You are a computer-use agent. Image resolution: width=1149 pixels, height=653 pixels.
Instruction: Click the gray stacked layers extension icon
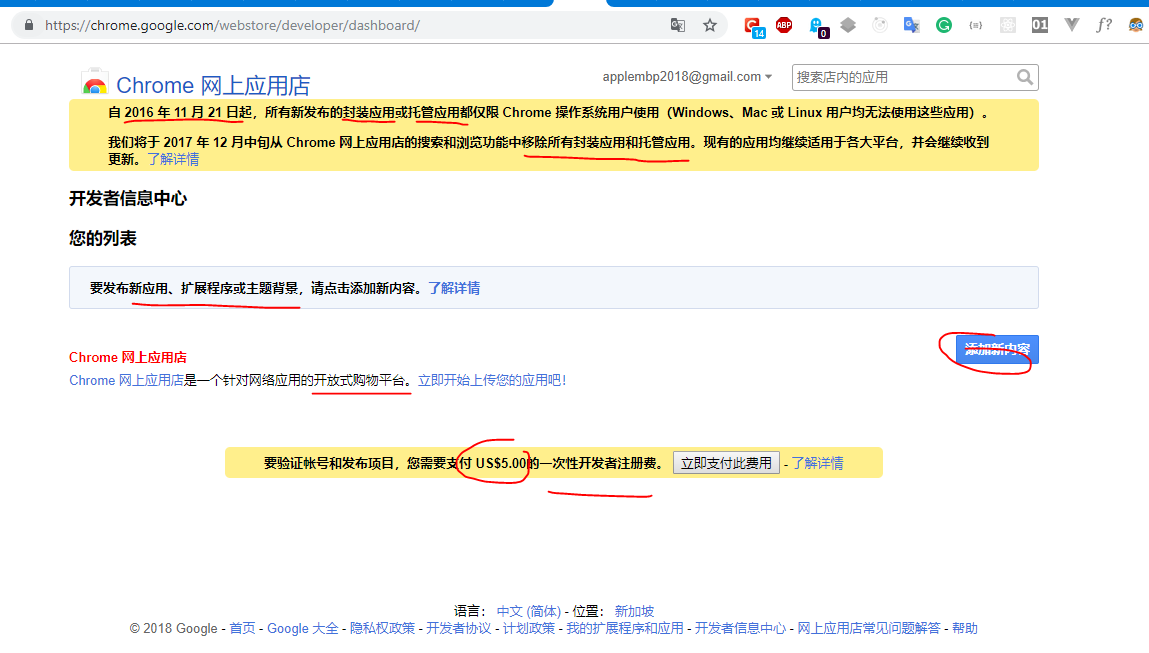(x=848, y=25)
